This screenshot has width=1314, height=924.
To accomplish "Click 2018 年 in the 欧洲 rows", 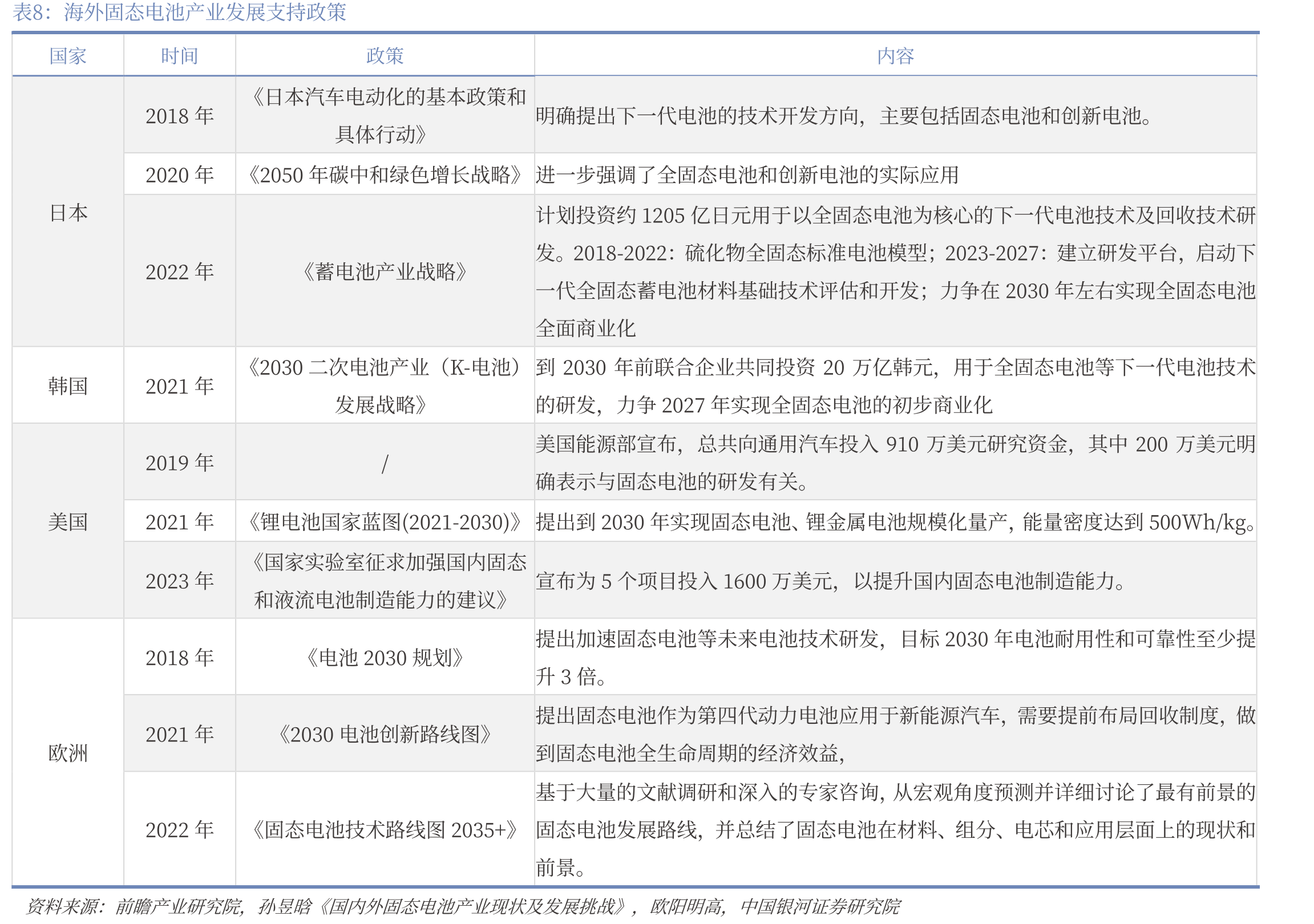I will point(179,658).
